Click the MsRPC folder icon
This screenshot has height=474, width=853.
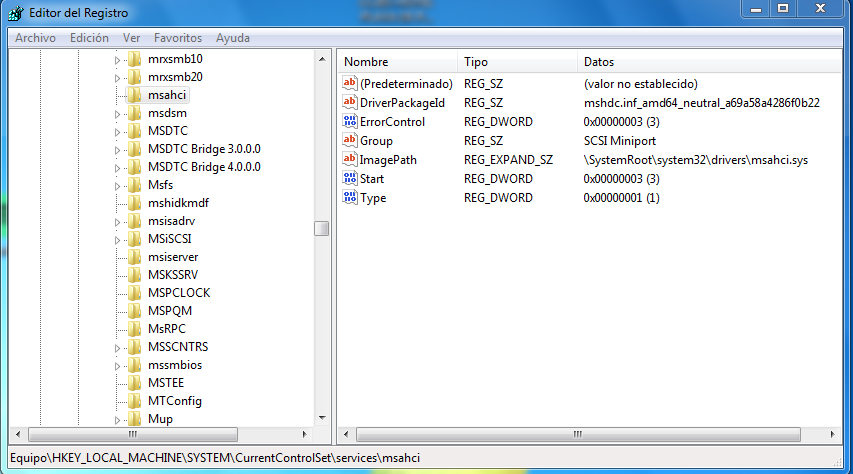tap(135, 328)
